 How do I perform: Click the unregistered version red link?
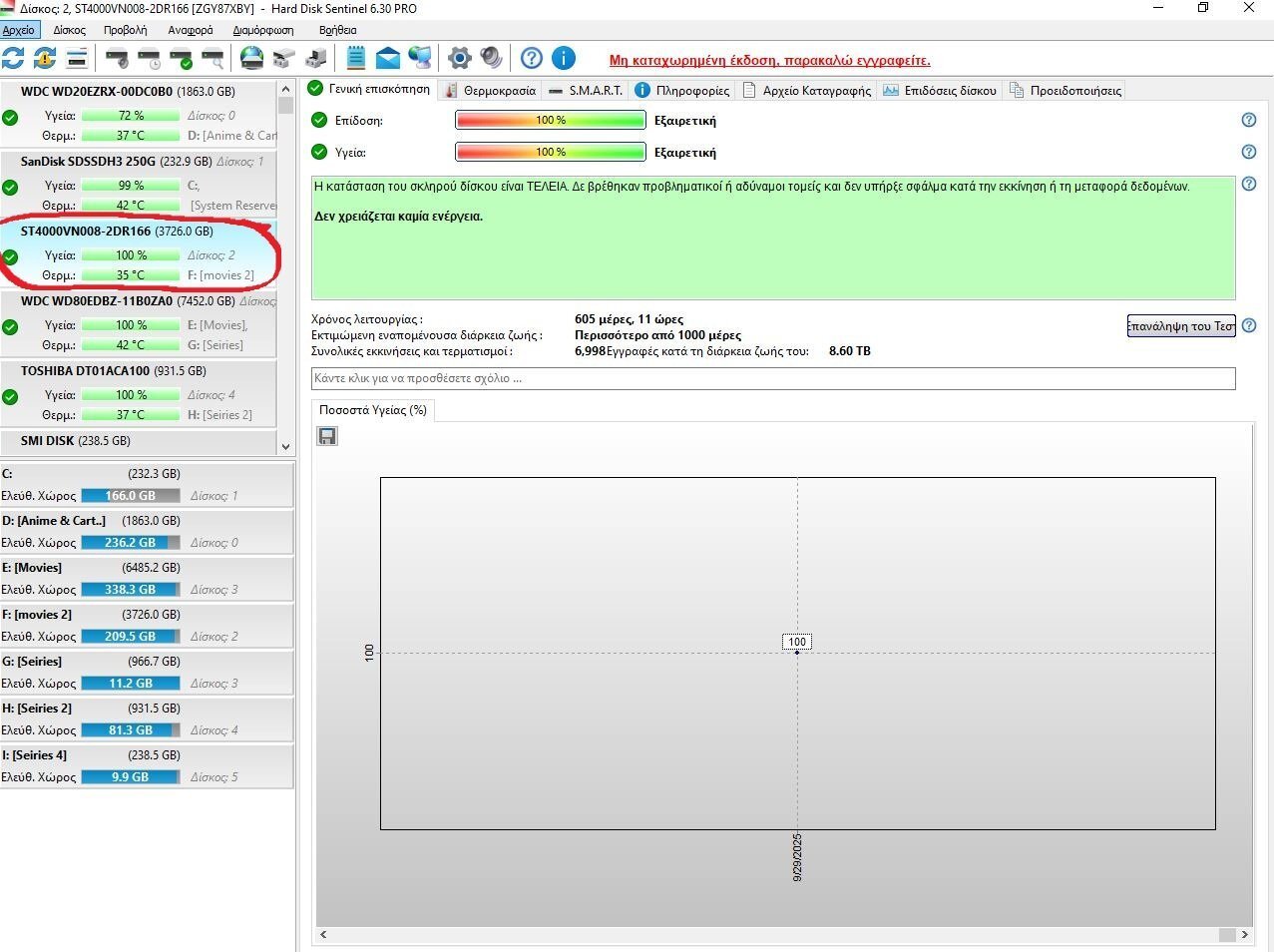click(x=769, y=60)
